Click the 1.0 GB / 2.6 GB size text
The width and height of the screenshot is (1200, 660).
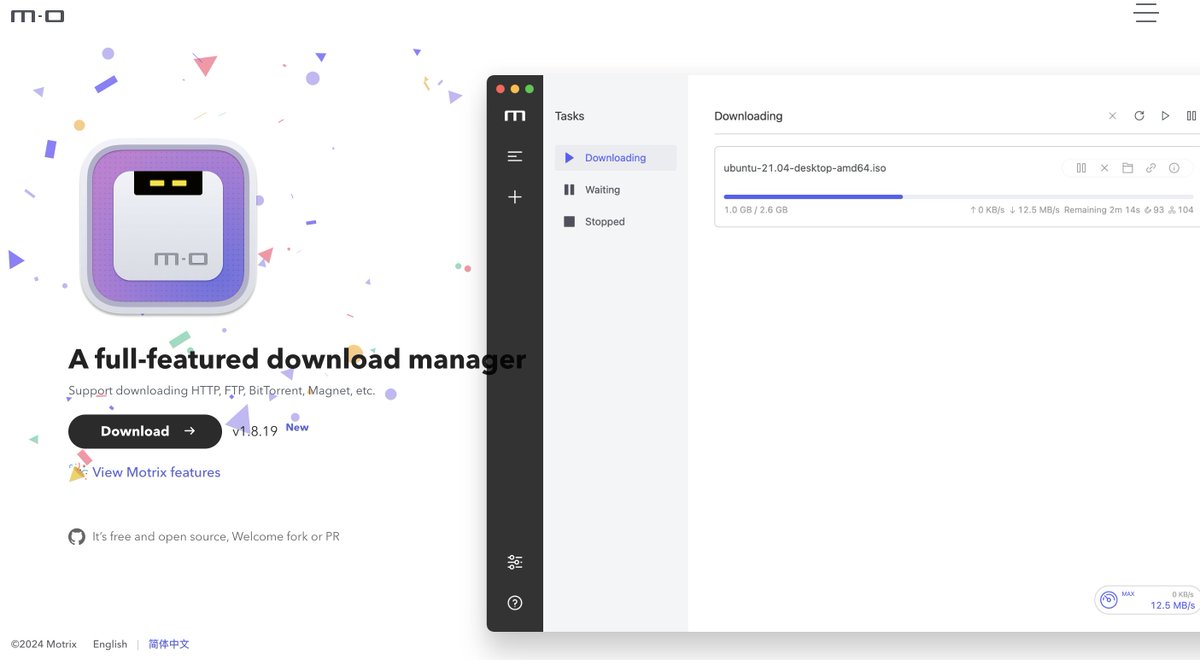755,210
